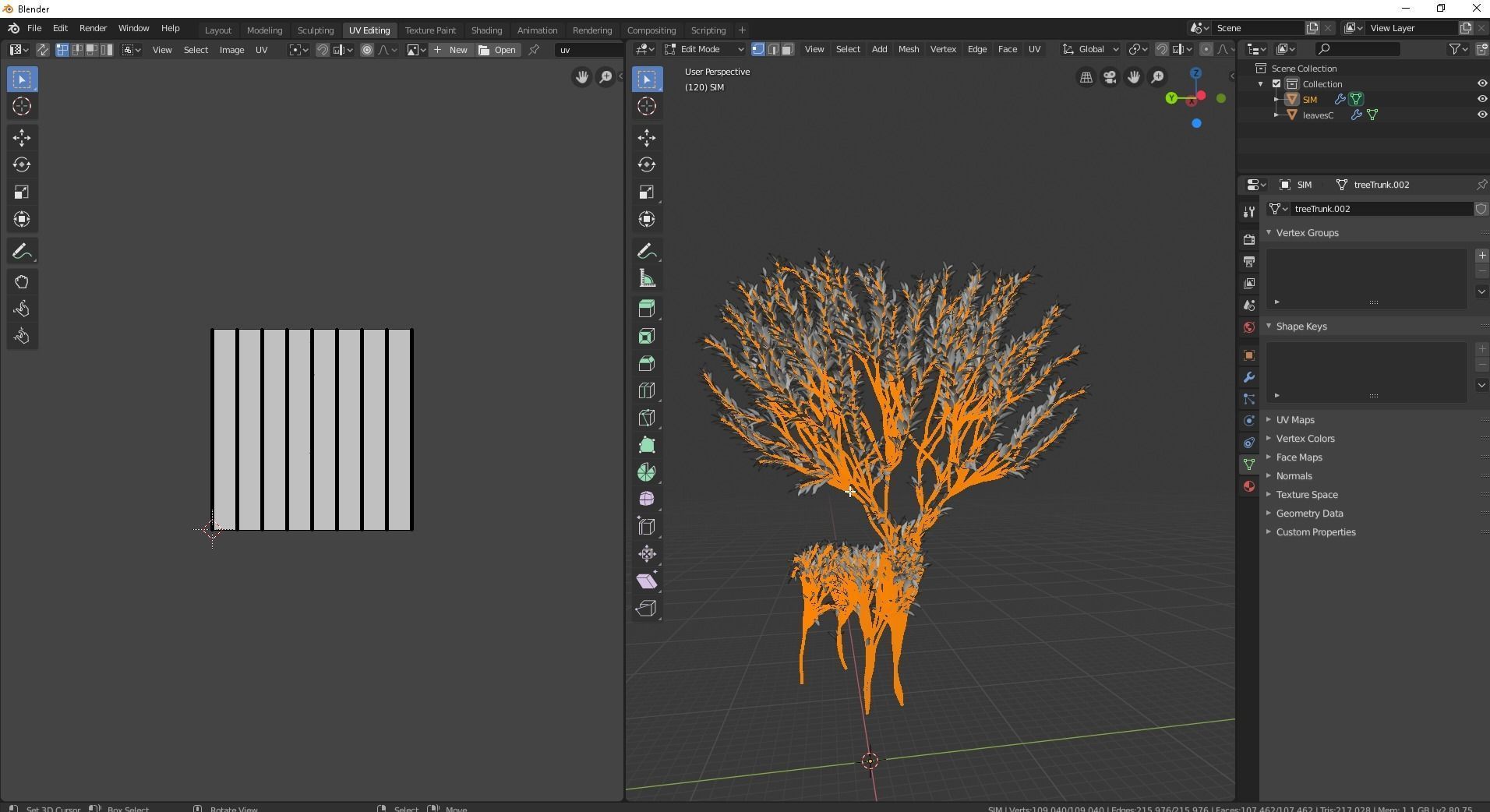
Task: Expand the Vertex Colors panel
Action: tap(1305, 439)
